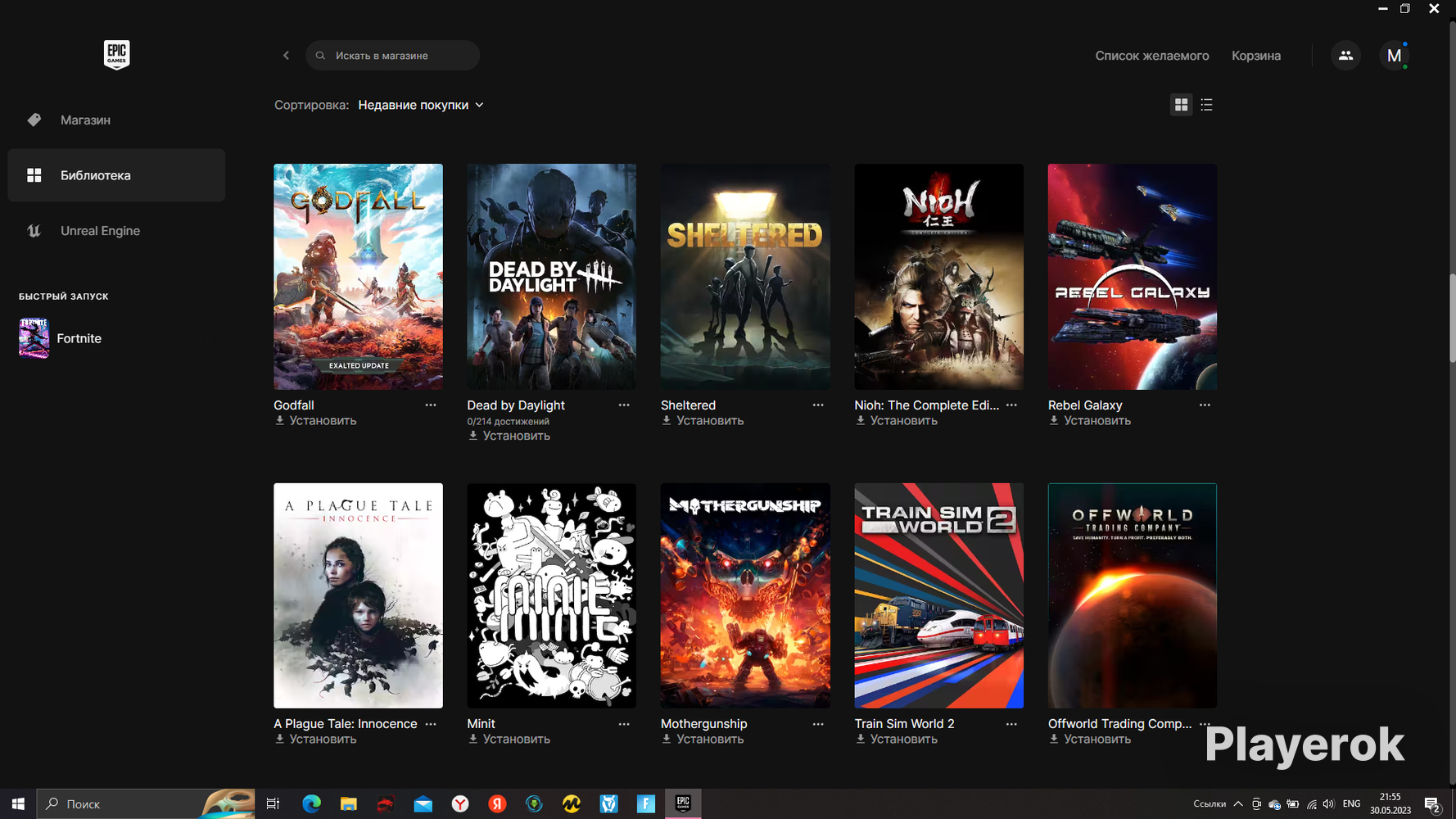The width and height of the screenshot is (1456, 819).
Task: Show hidden system tray icons
Action: point(1238,804)
